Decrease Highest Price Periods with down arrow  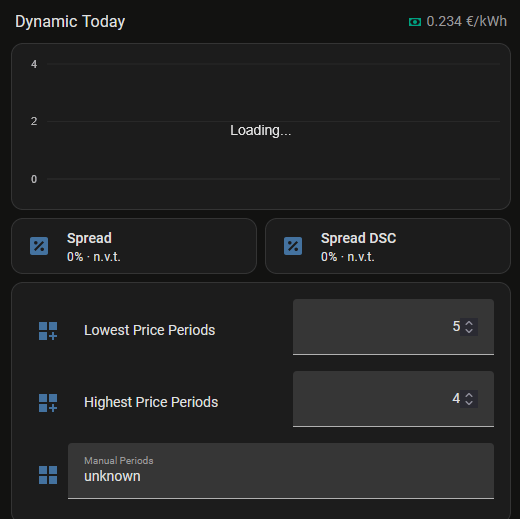pos(469,403)
